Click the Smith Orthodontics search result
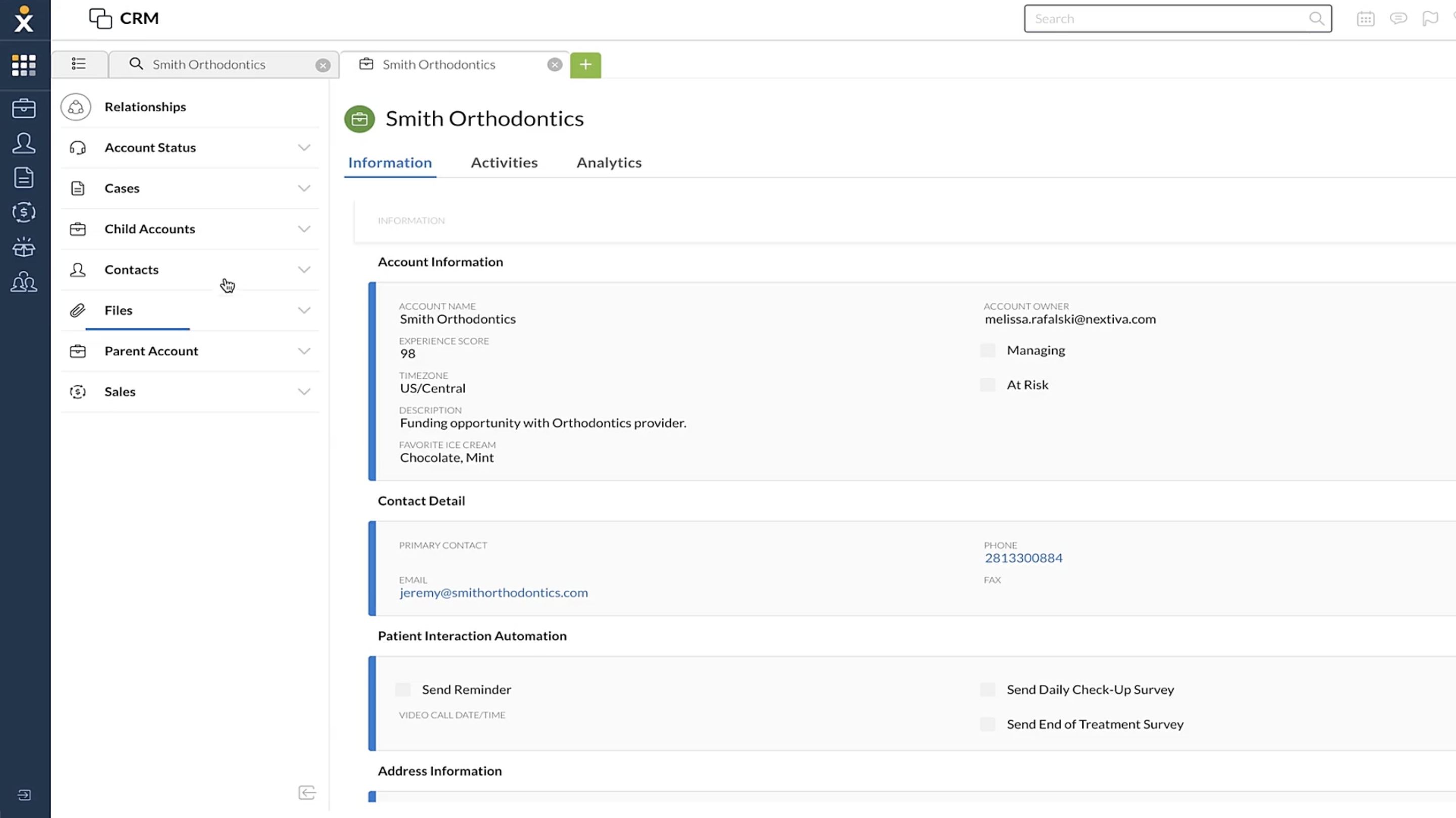Screen dimensions: 1456x818 pyautogui.click(x=209, y=63)
